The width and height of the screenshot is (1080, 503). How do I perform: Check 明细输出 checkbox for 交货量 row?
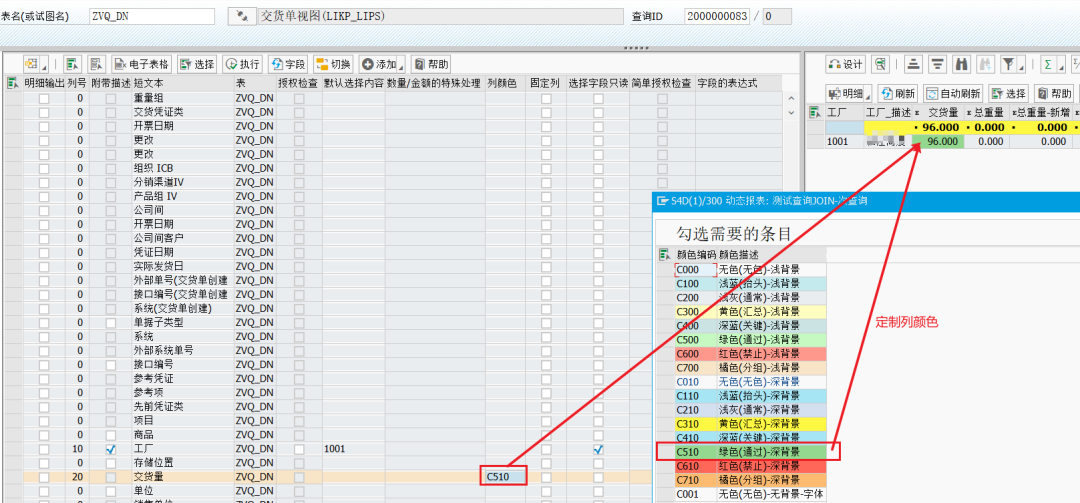44,477
